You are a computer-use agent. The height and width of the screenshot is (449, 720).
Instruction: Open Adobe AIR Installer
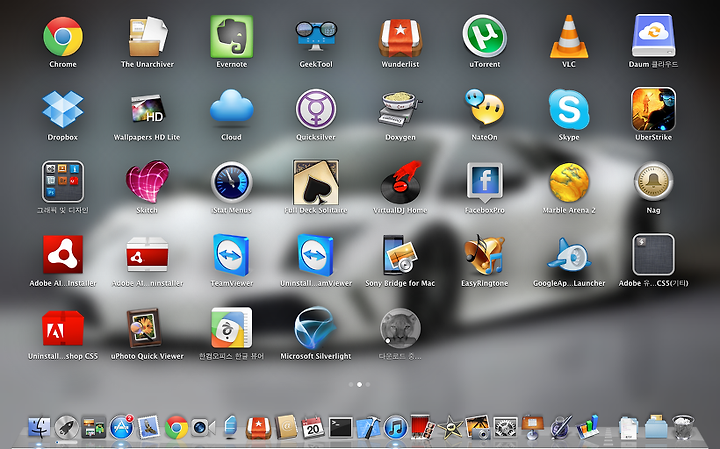[x=63, y=254]
